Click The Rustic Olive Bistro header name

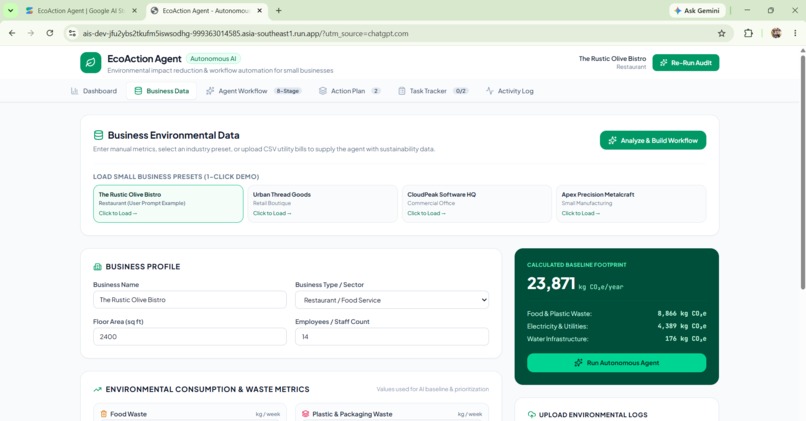(x=612, y=59)
